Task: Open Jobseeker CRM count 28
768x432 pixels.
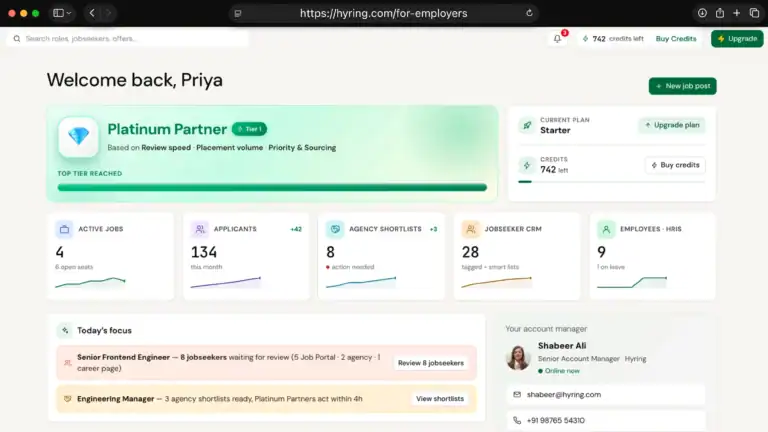Action: pyautogui.click(x=470, y=252)
